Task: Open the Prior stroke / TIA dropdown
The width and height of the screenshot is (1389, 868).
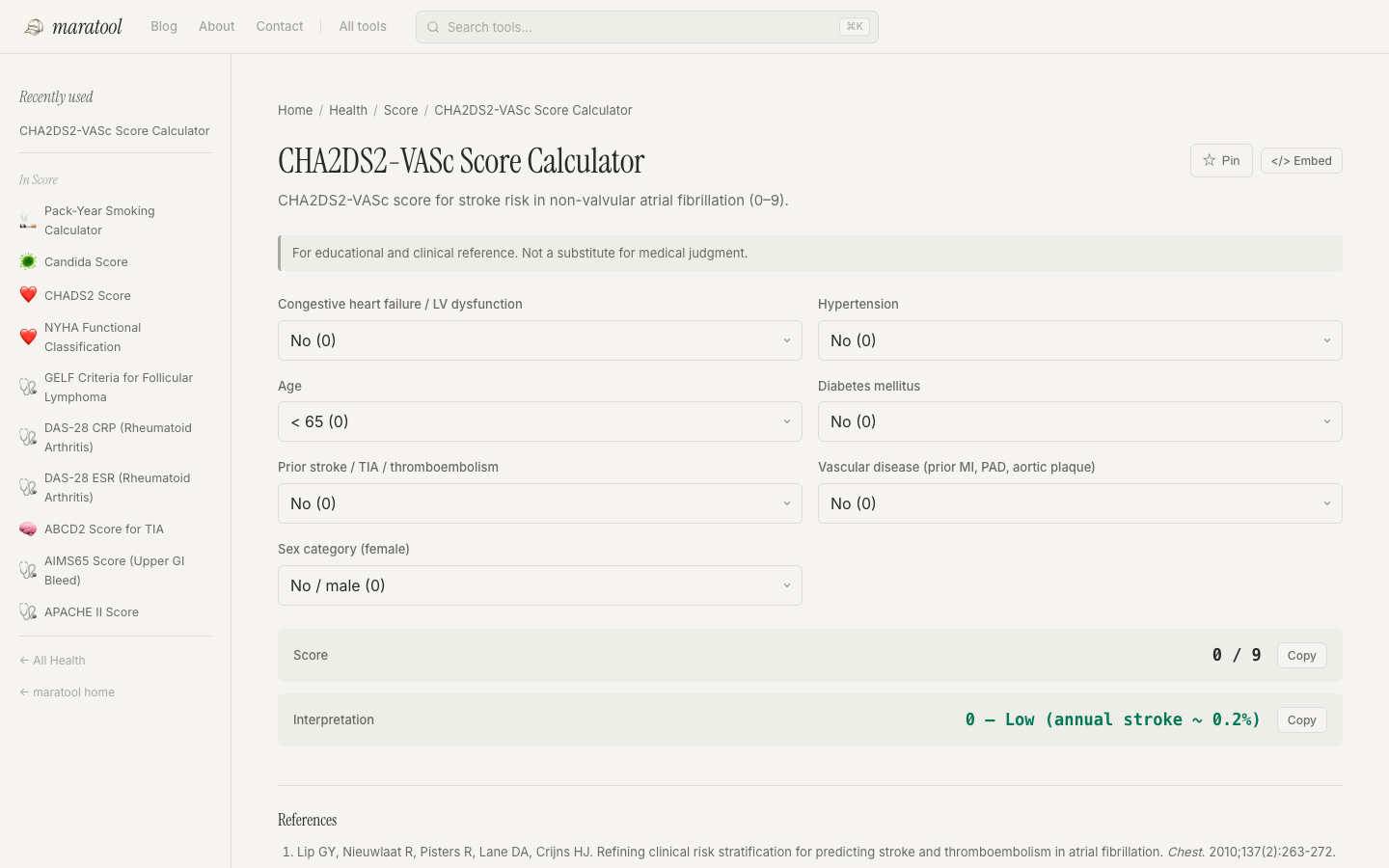Action: point(540,503)
